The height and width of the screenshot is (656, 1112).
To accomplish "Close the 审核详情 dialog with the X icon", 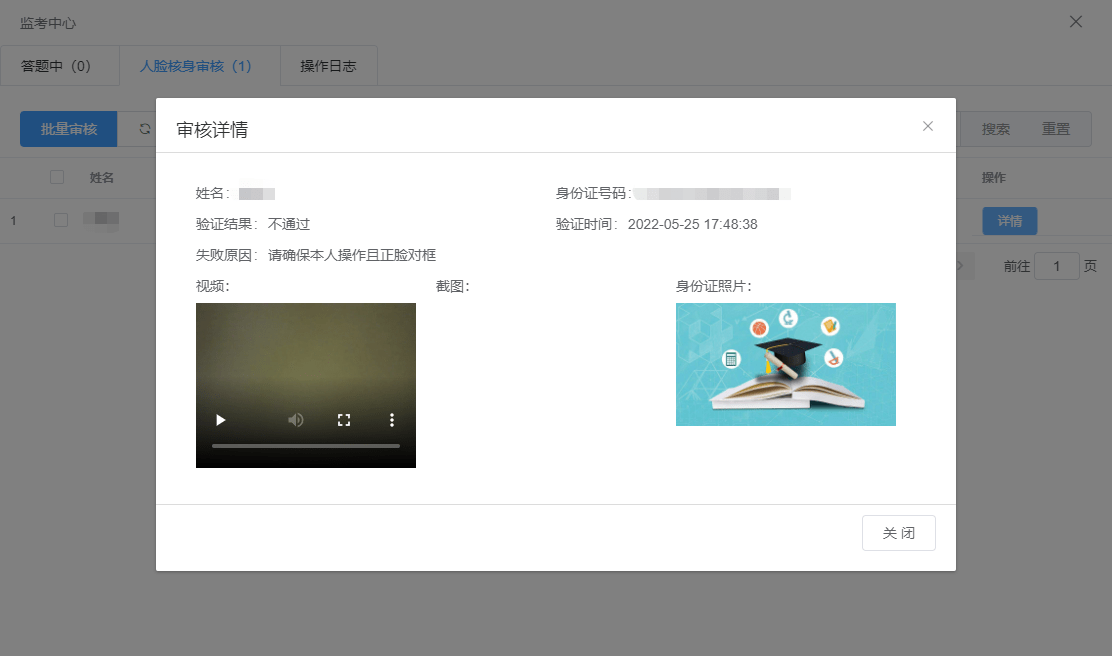I will pos(928,126).
